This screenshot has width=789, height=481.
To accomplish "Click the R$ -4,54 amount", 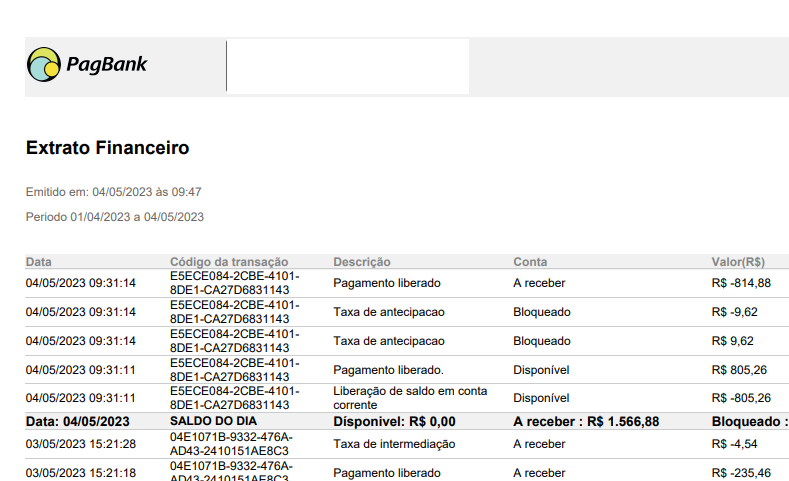I will (734, 444).
